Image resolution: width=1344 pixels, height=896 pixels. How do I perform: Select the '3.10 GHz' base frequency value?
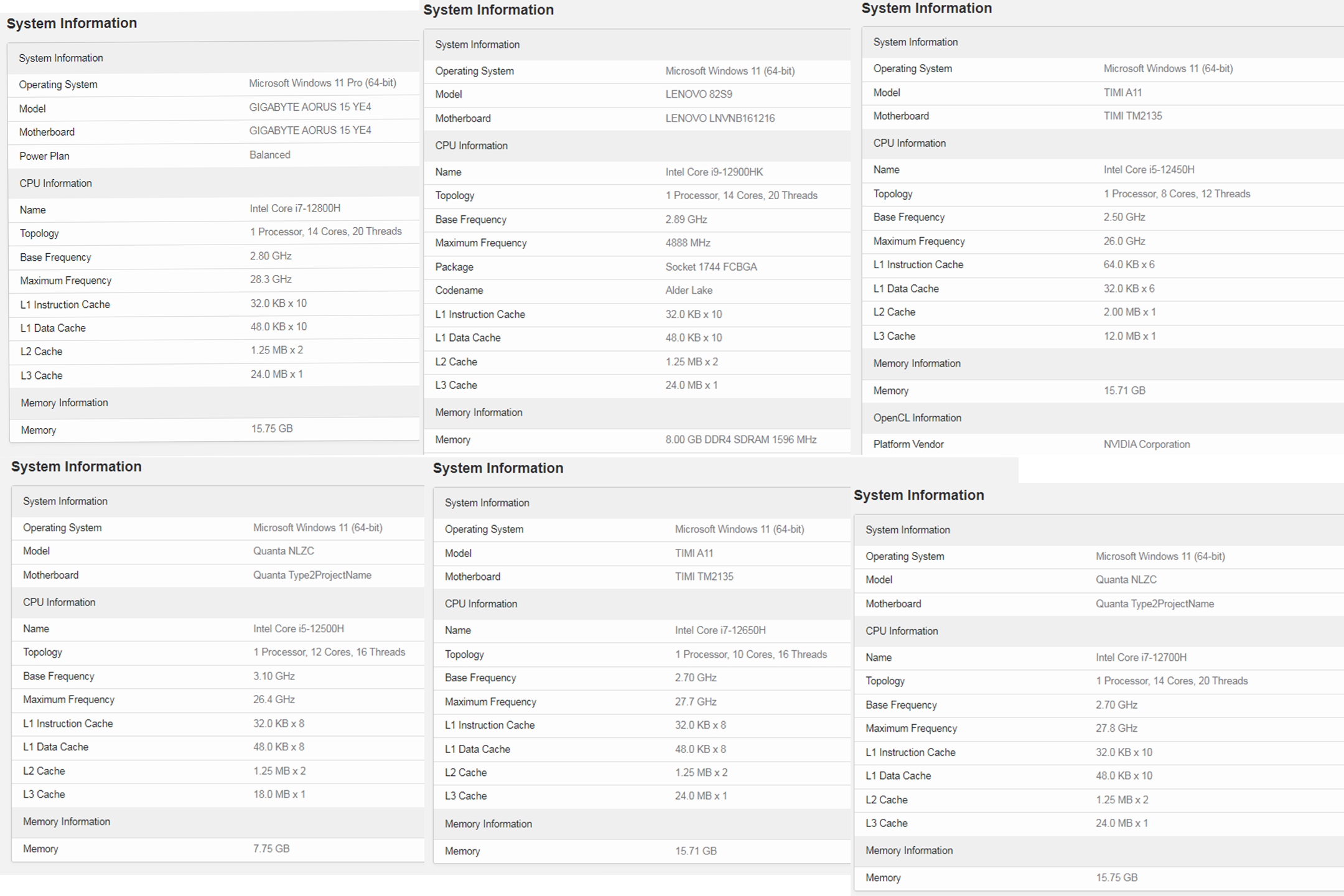tap(274, 676)
